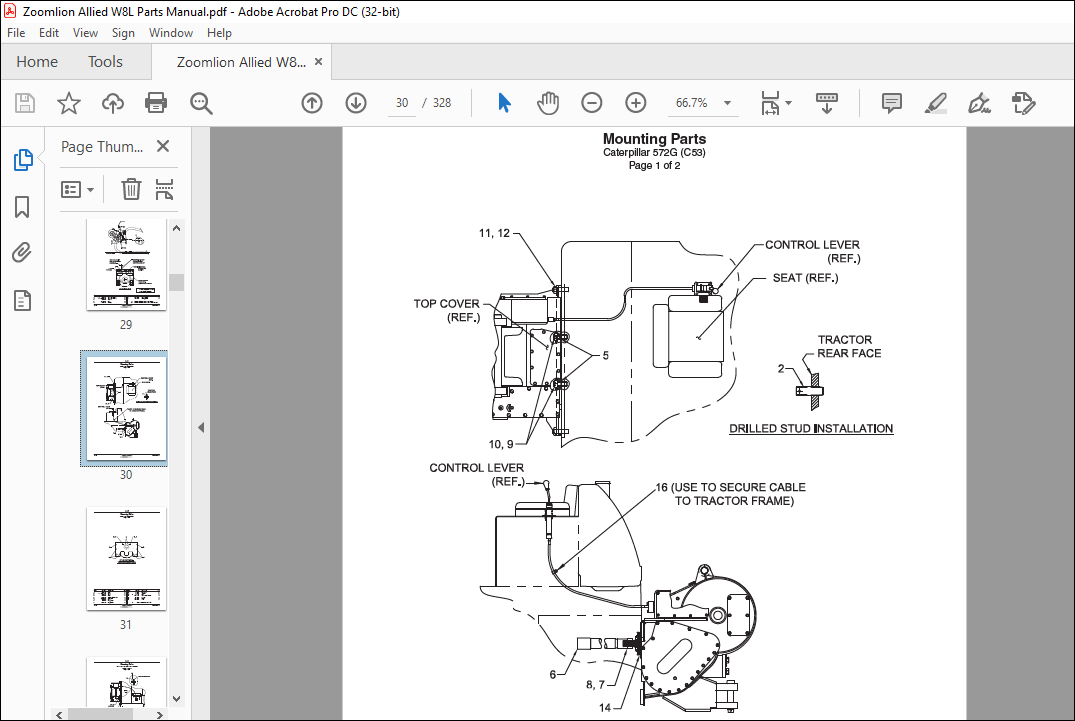Collapse the navigation pane arrow
This screenshot has height=721, width=1075.
click(201, 428)
